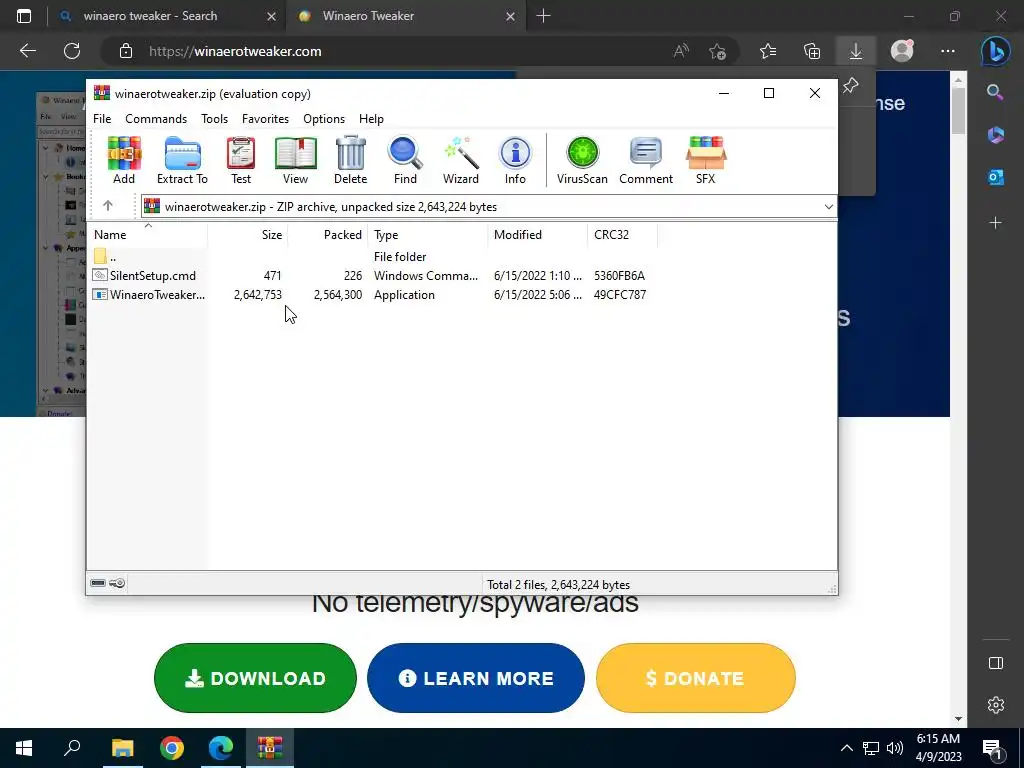The height and width of the screenshot is (768, 1024).
Task: Open Edge downloads button
Action: pos(856,52)
